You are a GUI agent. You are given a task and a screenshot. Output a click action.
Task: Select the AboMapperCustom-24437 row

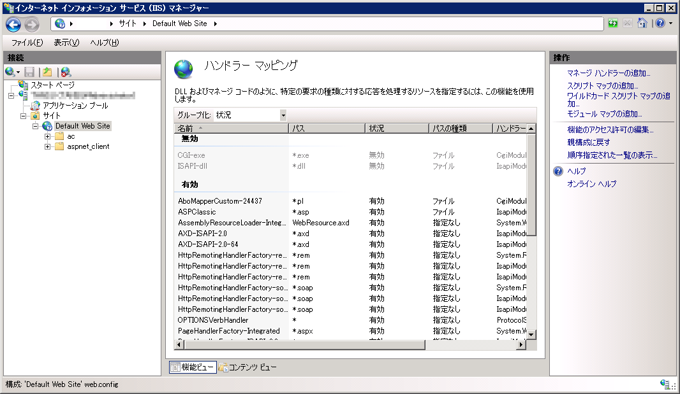(350, 201)
